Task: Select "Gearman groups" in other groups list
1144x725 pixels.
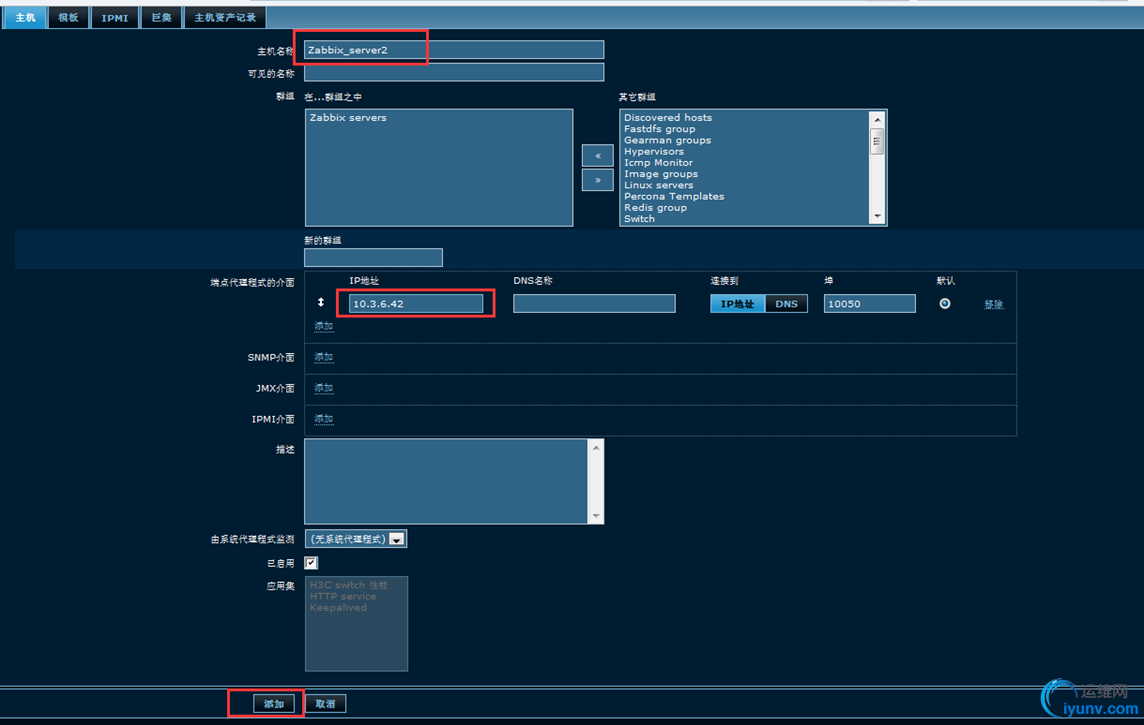Action: (x=668, y=140)
